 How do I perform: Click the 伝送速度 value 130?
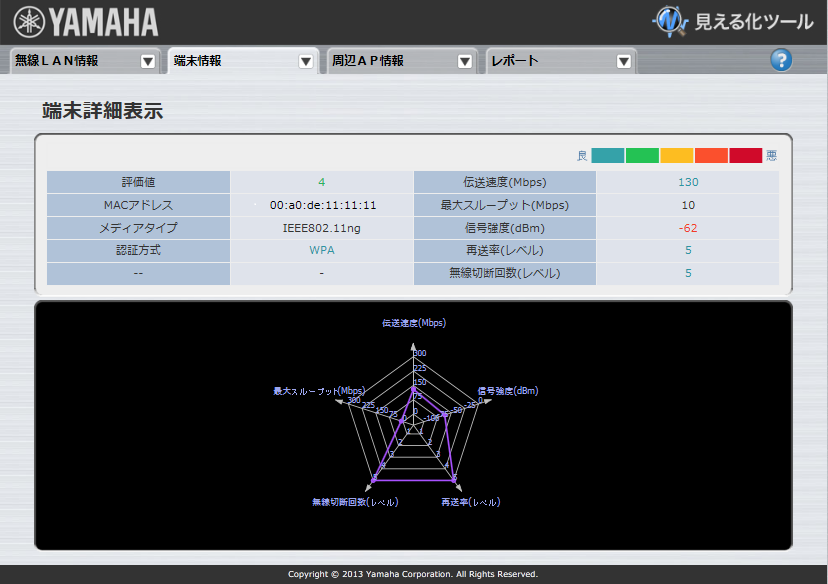pos(688,182)
